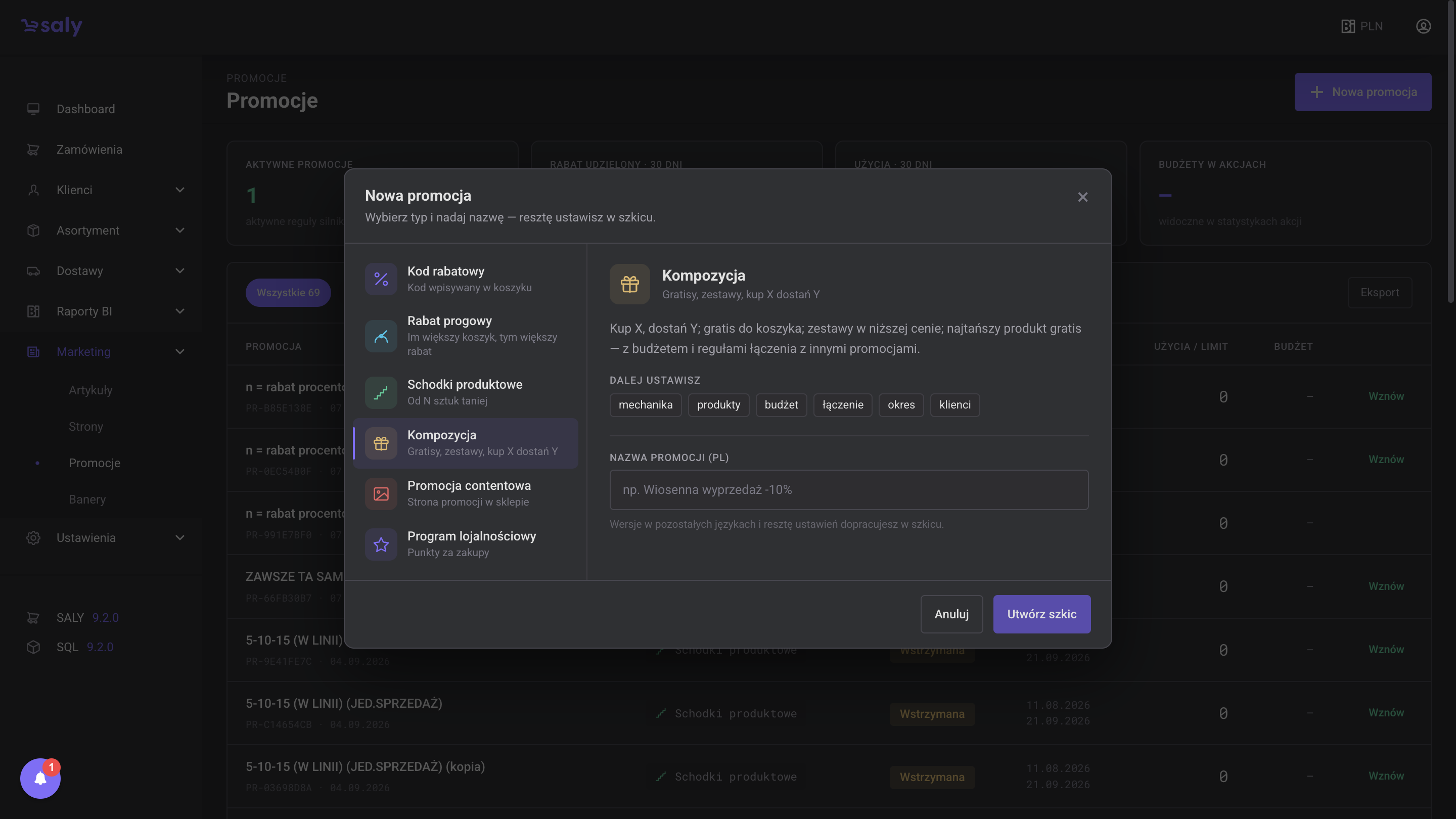Click the mechanika tag chip

click(646, 405)
